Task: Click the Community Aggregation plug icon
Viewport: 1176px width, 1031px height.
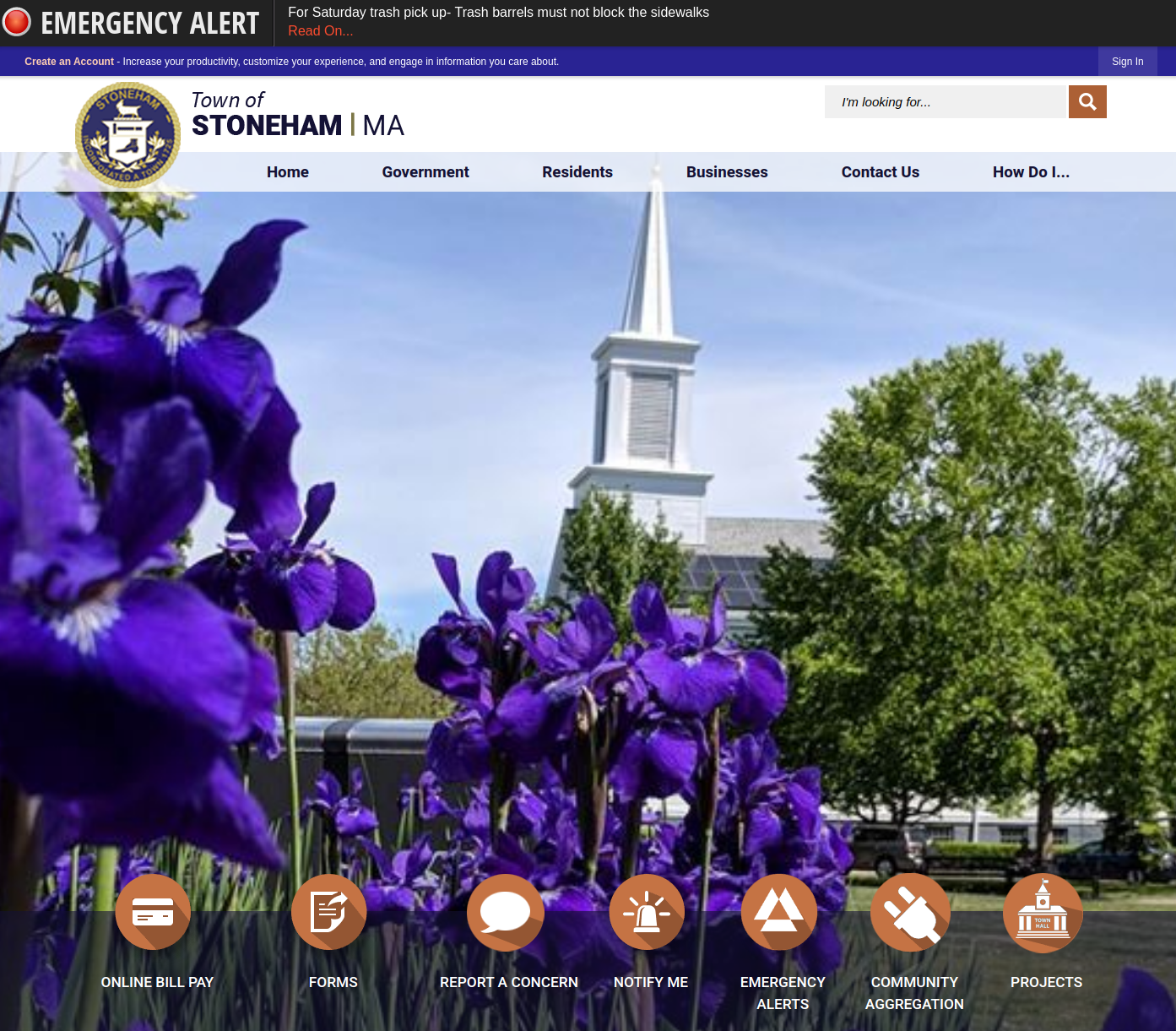Action: 910,912
